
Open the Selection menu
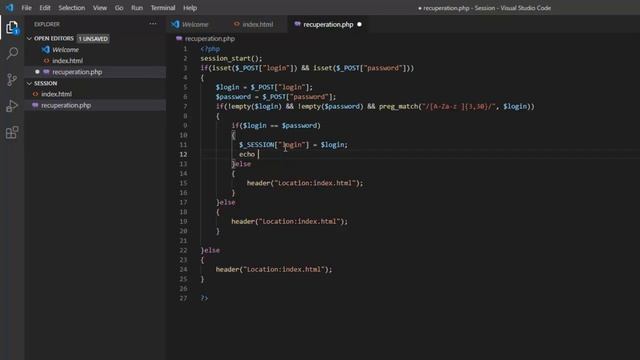click(72, 8)
